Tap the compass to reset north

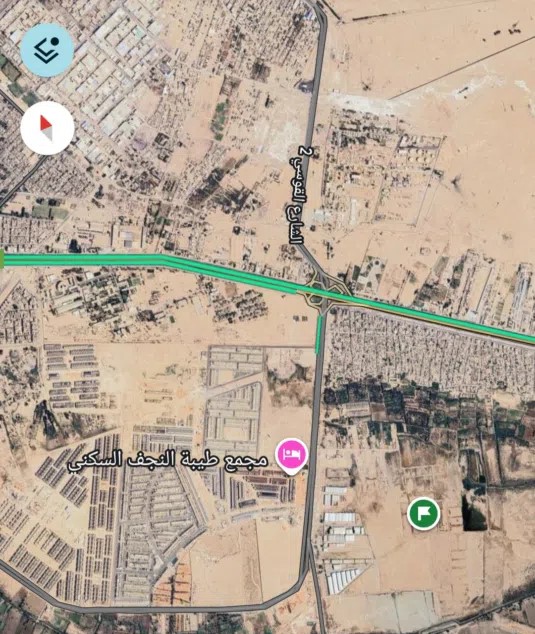tap(47, 128)
